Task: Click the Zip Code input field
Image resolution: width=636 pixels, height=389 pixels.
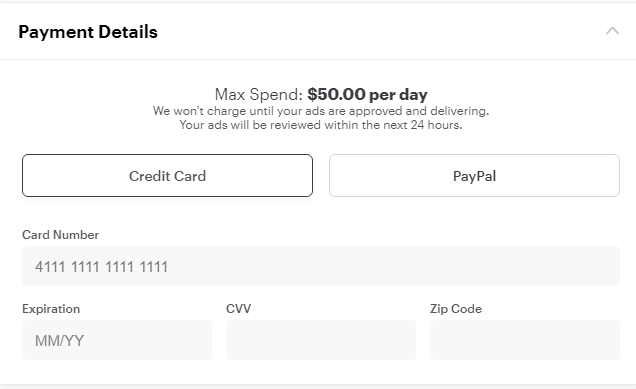Action: tap(525, 340)
